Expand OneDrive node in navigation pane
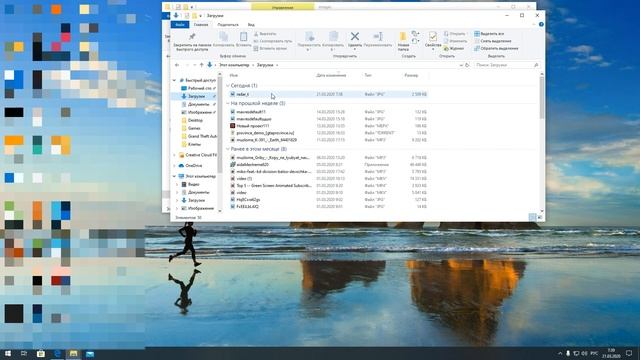This screenshot has height=360, width=640. 175,166
